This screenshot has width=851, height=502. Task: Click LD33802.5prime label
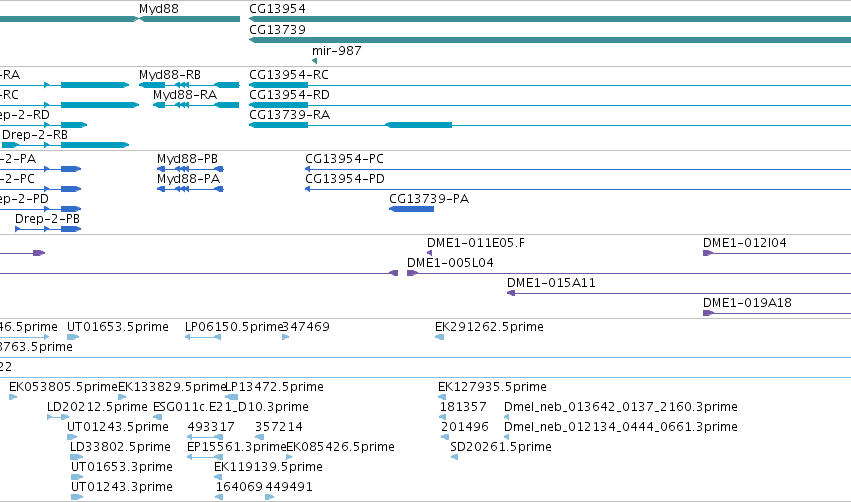pos(120,447)
